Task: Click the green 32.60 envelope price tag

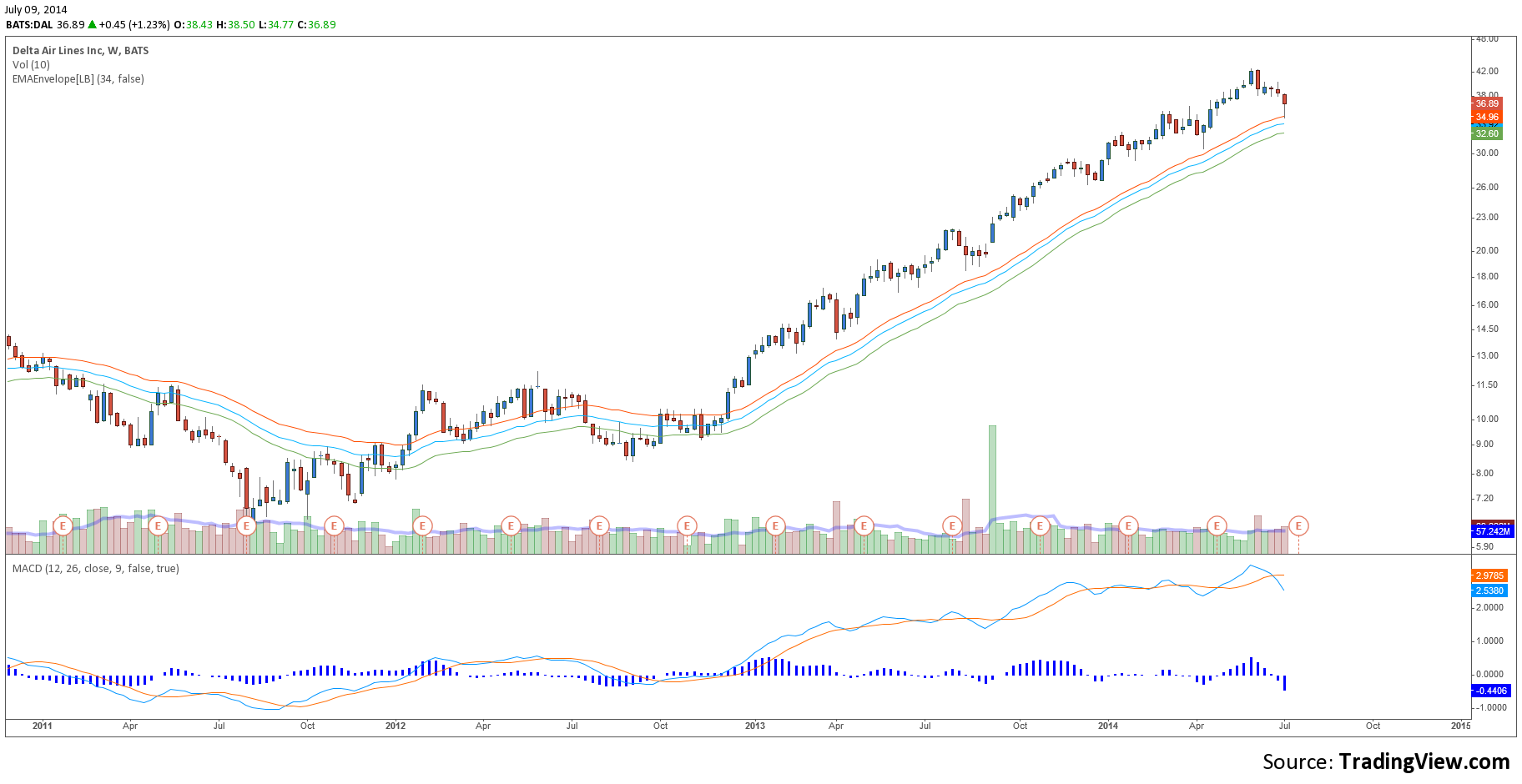Action: coord(1486,133)
